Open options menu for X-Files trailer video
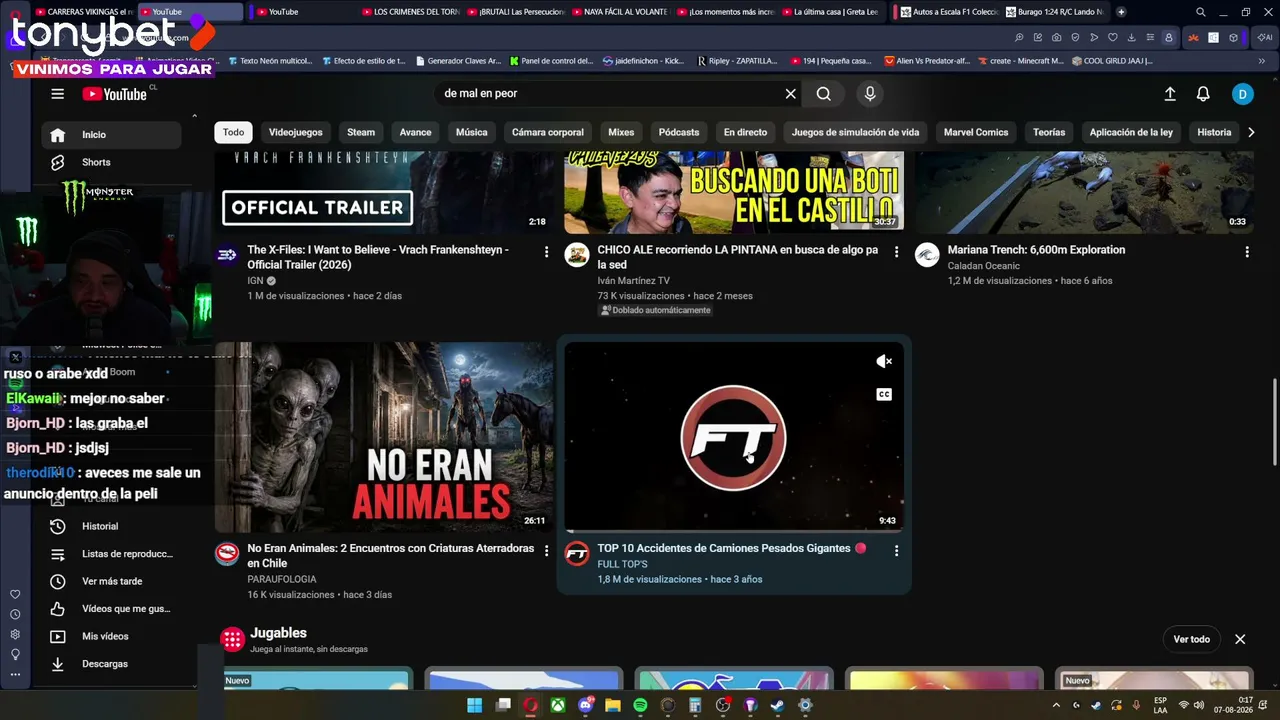Image resolution: width=1280 pixels, height=720 pixels. [x=546, y=252]
